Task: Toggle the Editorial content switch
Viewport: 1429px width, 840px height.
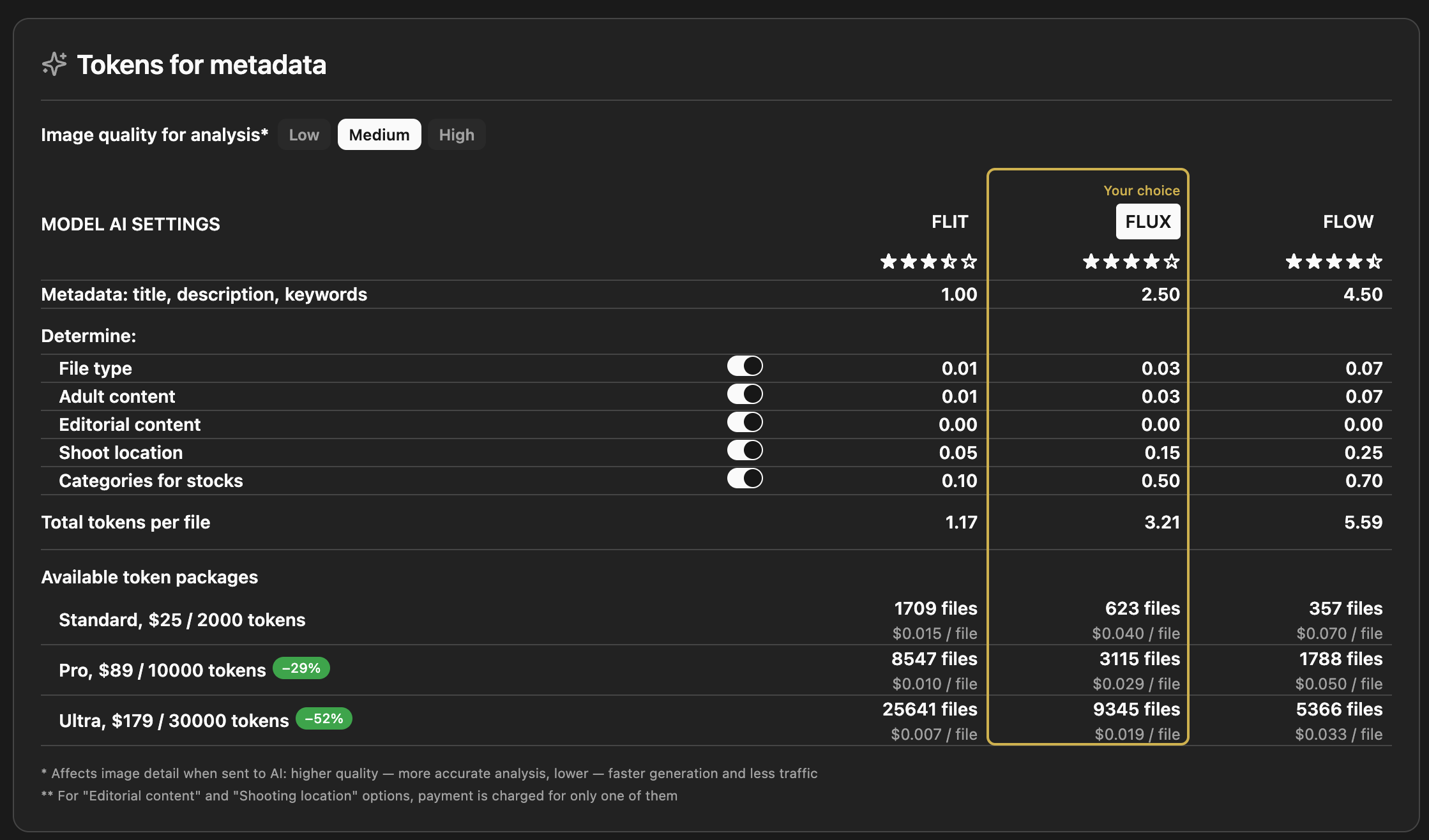Action: 745,423
